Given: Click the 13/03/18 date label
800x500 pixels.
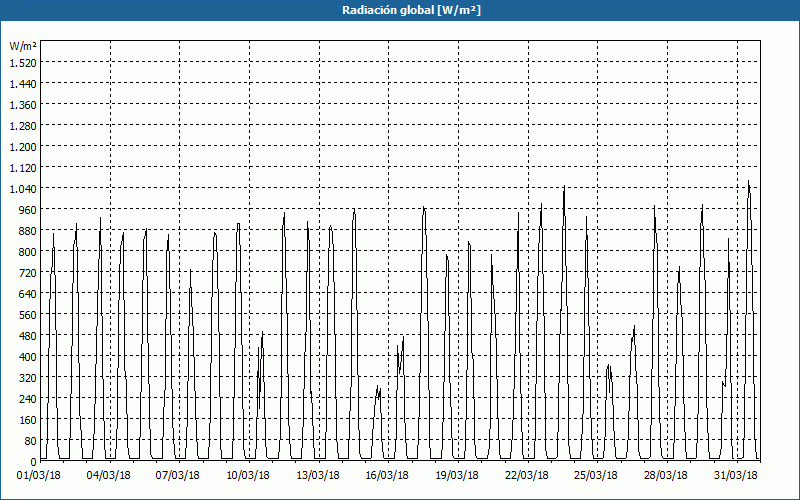Looking at the screenshot, I should [318, 476].
